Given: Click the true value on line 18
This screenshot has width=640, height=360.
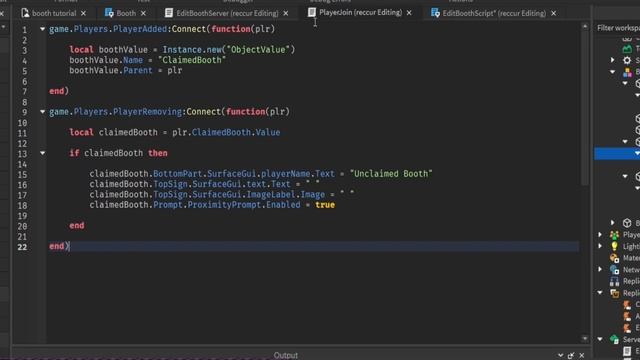Looking at the screenshot, I should [x=325, y=204].
